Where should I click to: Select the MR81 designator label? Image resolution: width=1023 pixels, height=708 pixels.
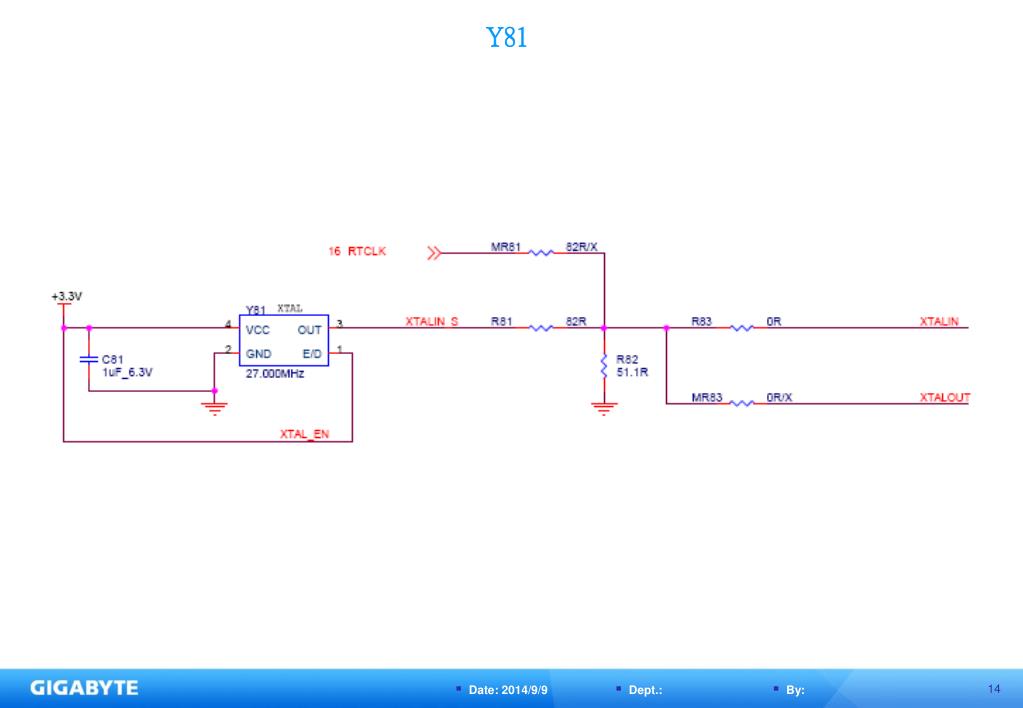[506, 247]
